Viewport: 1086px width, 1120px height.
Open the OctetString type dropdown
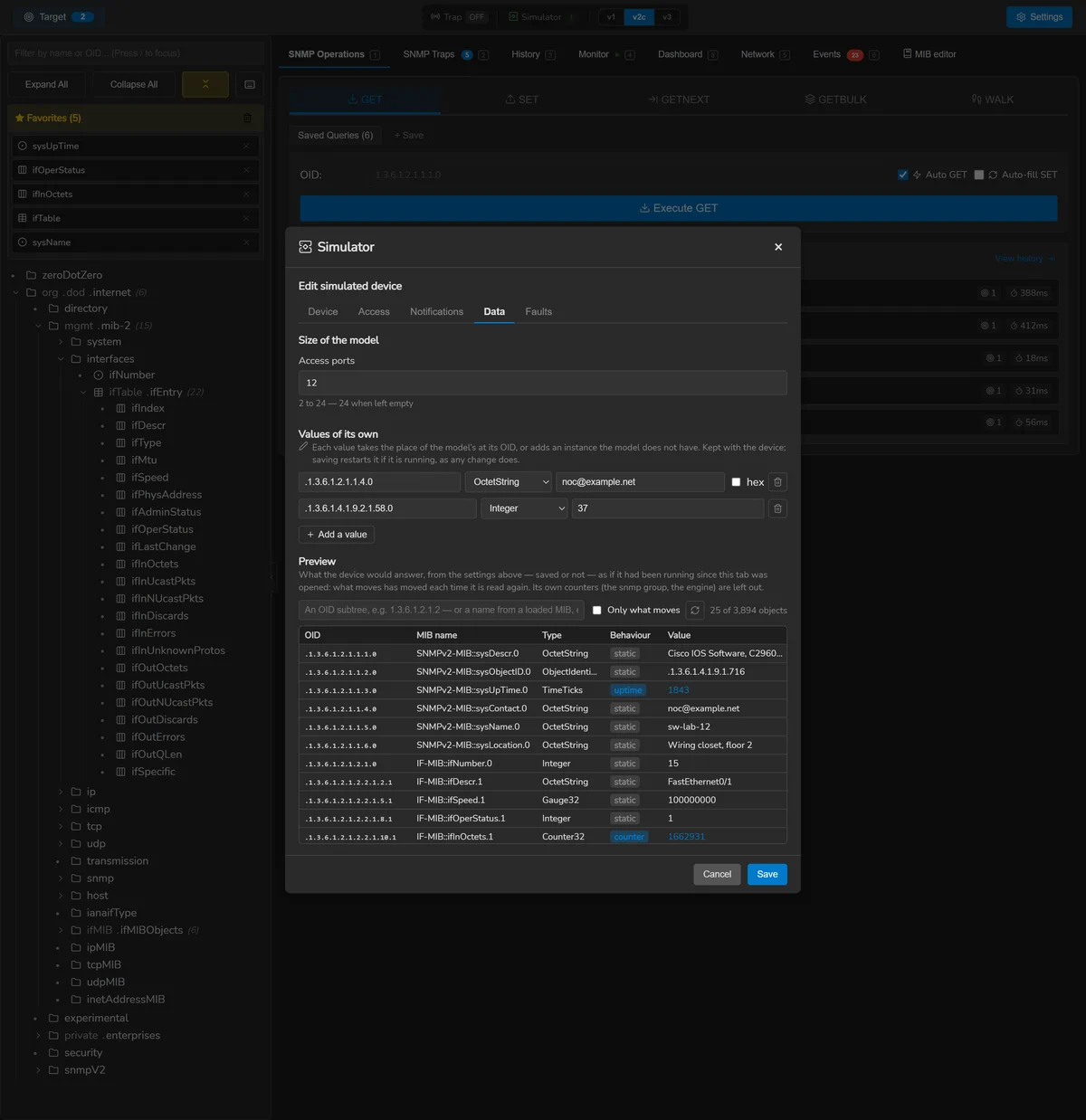tap(508, 482)
